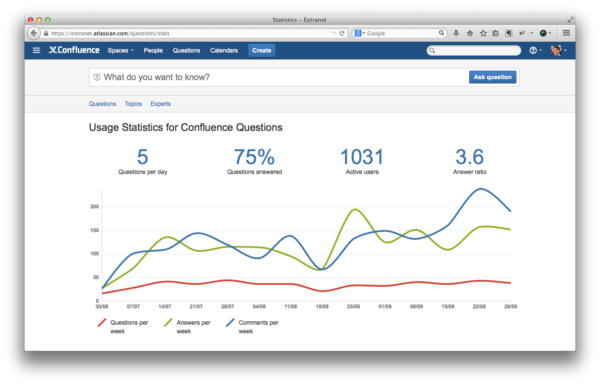The width and height of the screenshot is (600, 385).
Task: Open the user profile avatar menu
Action: pyautogui.click(x=558, y=50)
